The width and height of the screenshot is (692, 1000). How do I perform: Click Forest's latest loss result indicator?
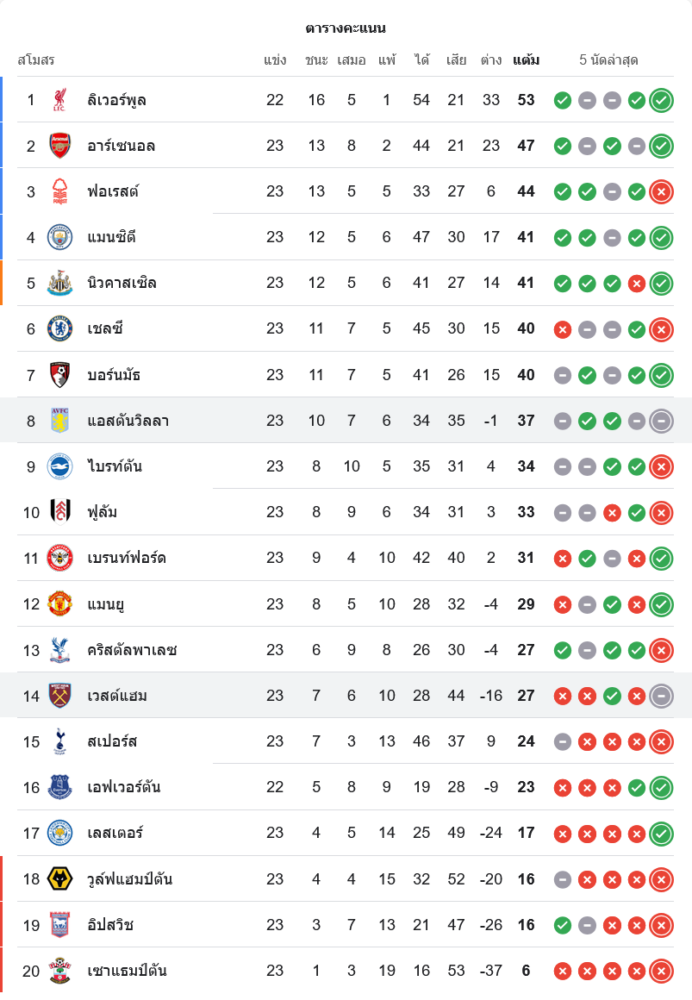pos(661,192)
